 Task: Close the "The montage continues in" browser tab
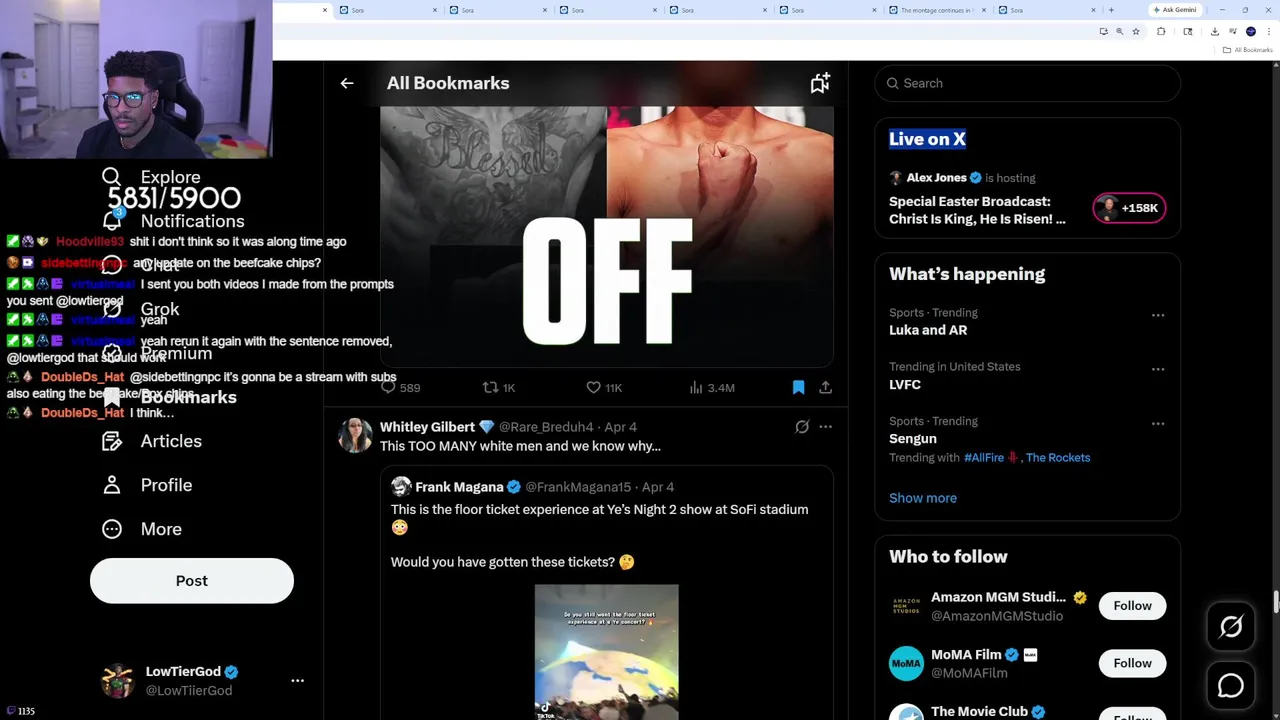(x=985, y=10)
